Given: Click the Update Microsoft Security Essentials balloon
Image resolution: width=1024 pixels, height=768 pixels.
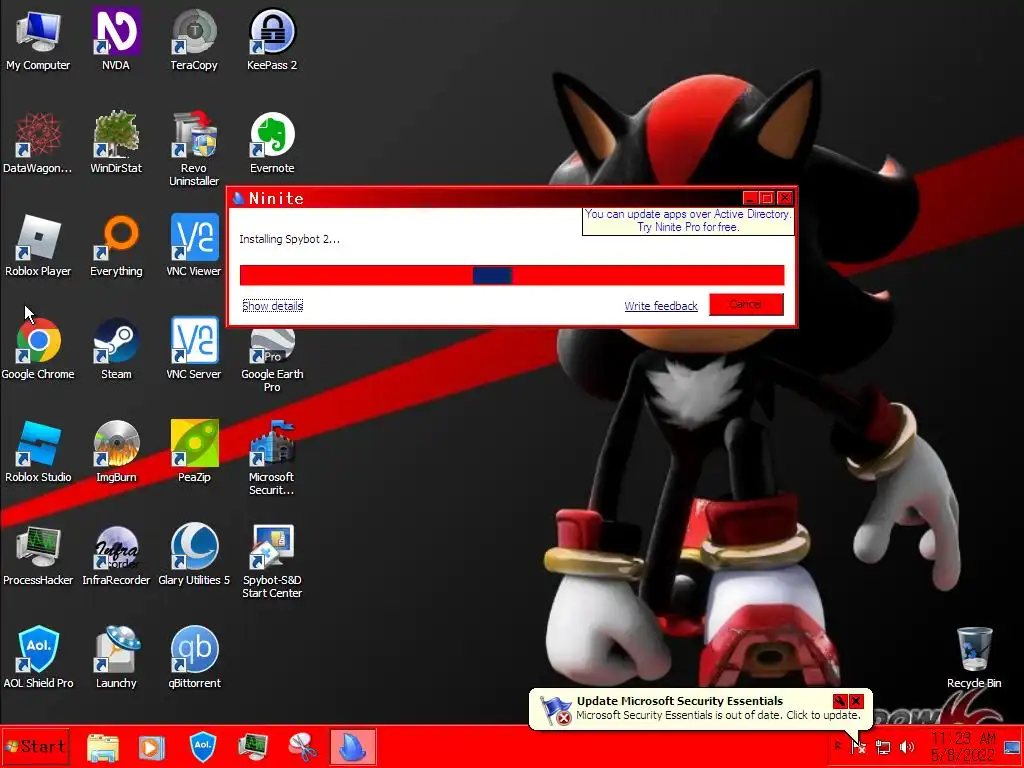Looking at the screenshot, I should (x=700, y=708).
